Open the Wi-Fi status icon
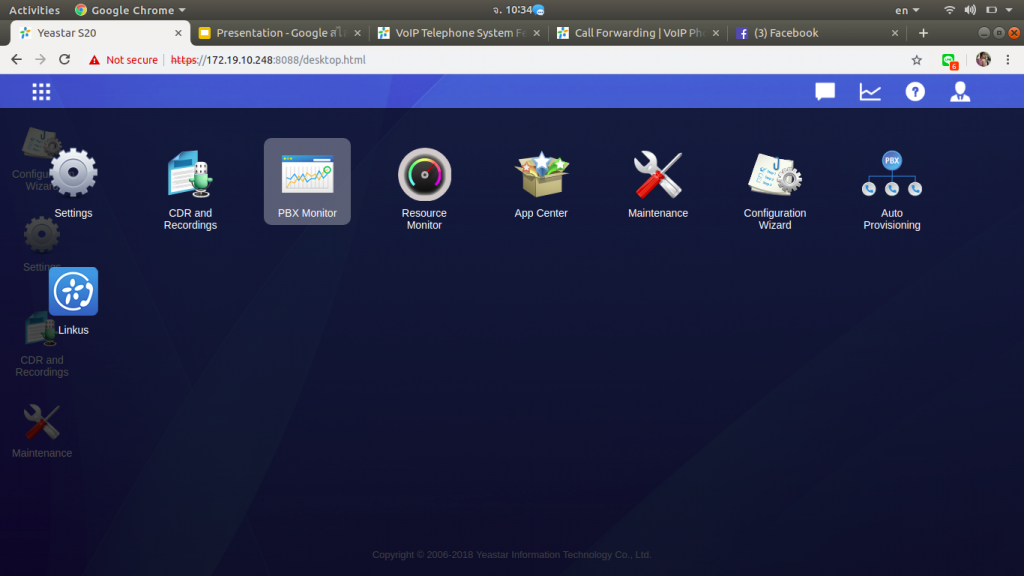Screen dimensions: 1024x576 click(x=950, y=10)
